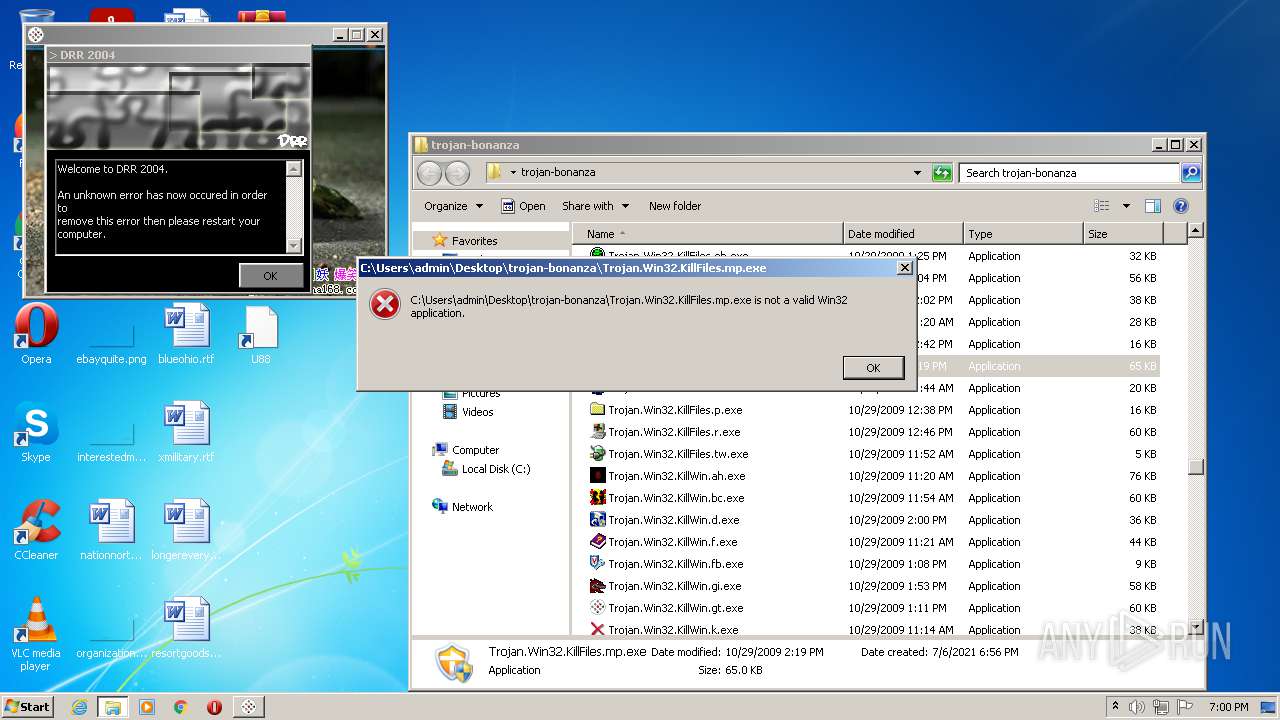1280x720 pixels.
Task: Open Chrome from the taskbar
Action: coord(180,707)
